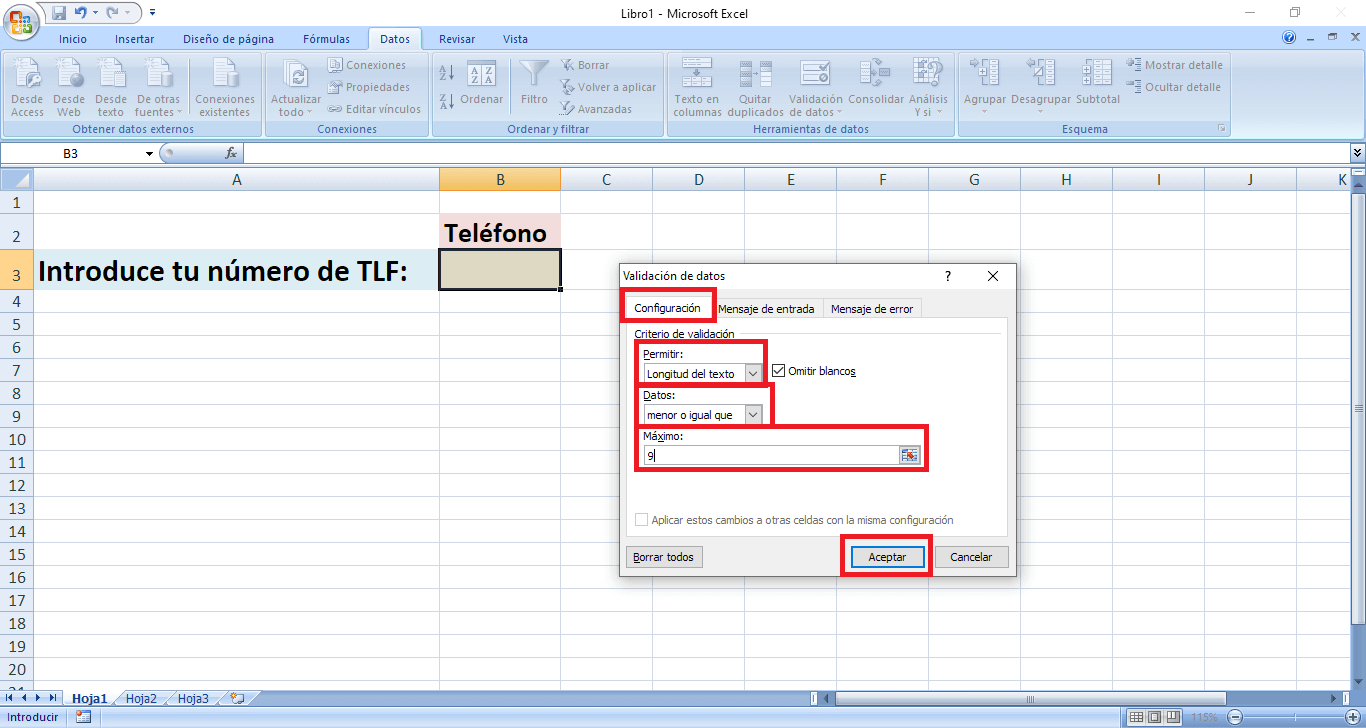Click Editar vínculos
This screenshot has height=728, width=1366.
pyautogui.click(x=374, y=109)
